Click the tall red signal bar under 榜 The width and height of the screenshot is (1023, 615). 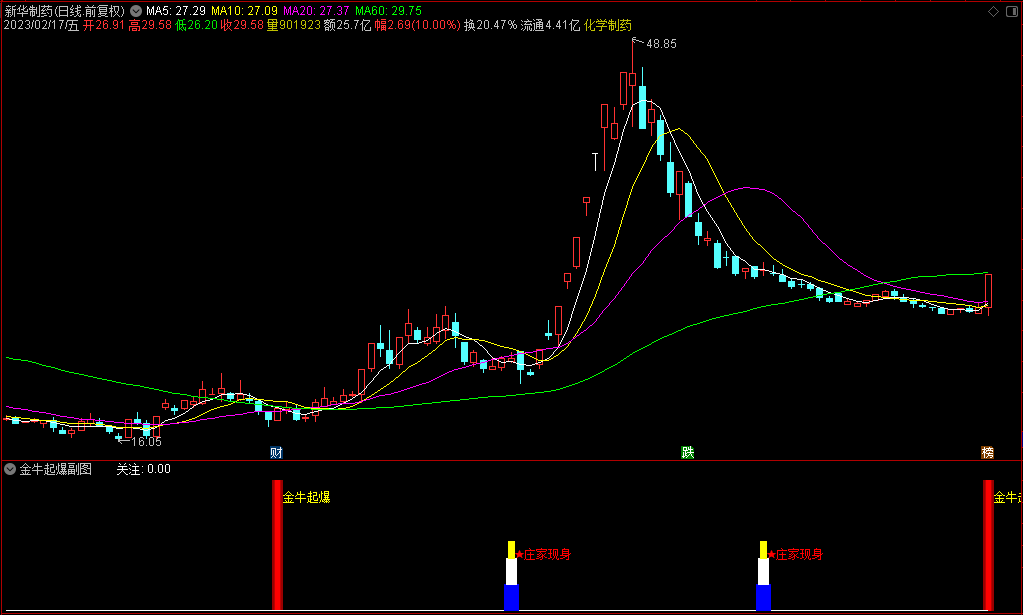click(988, 545)
